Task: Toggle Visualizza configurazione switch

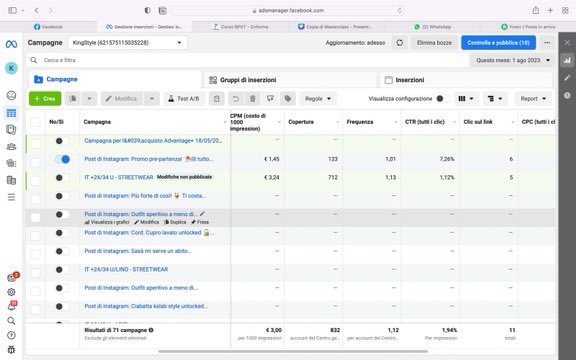Action: [x=442, y=98]
